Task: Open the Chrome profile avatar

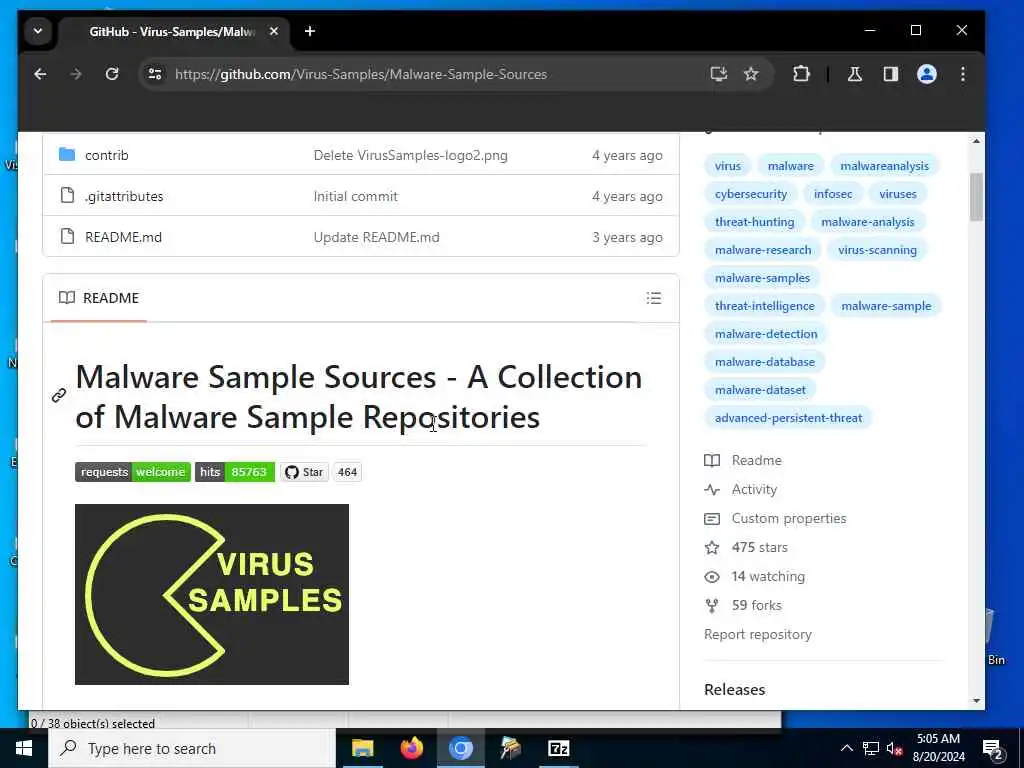Action: (x=927, y=74)
